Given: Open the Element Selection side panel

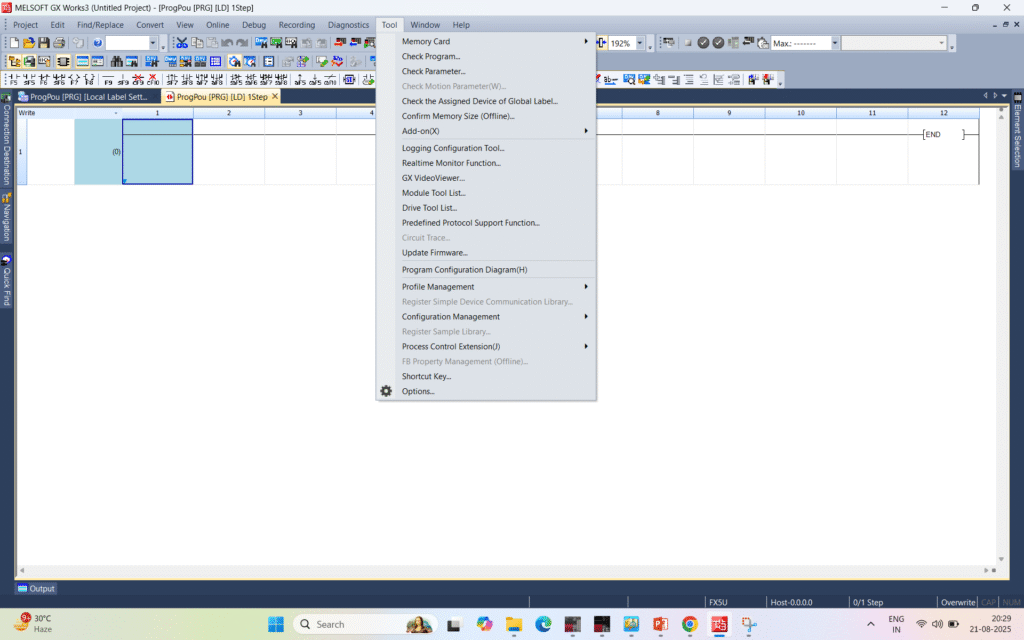Looking at the screenshot, I should point(1017,131).
